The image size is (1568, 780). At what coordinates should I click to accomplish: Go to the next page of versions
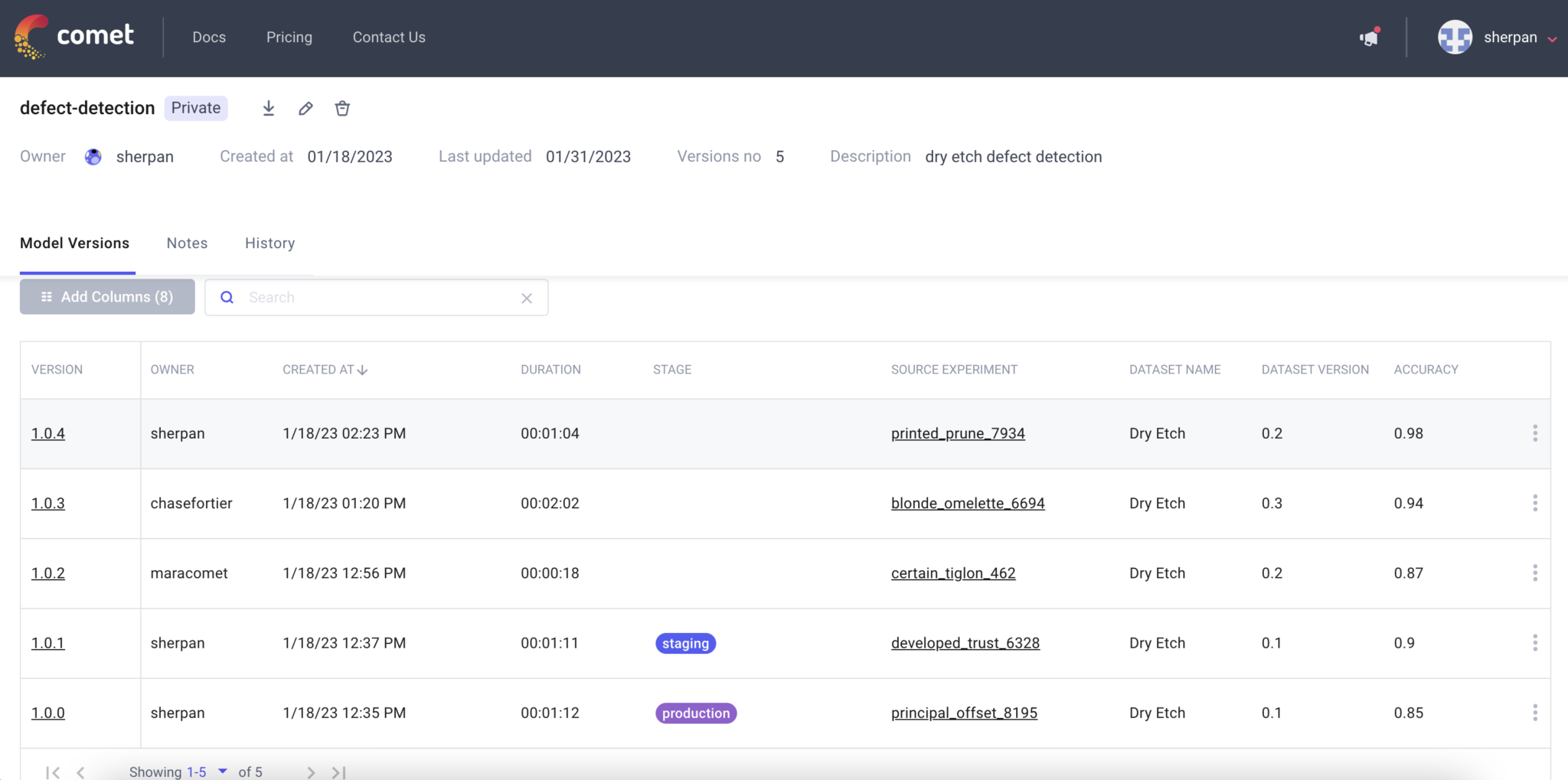(x=311, y=772)
